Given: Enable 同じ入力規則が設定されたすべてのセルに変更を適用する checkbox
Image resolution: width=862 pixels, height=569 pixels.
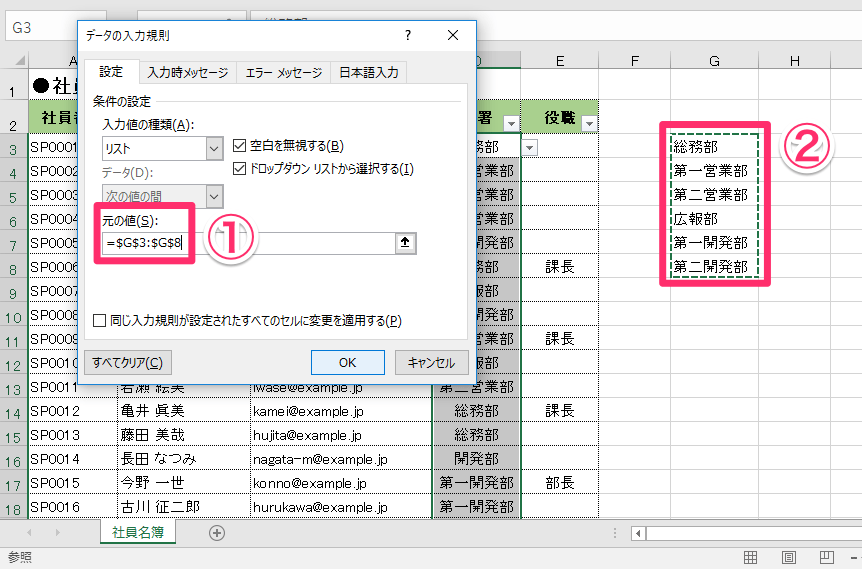Looking at the screenshot, I should [100, 321].
